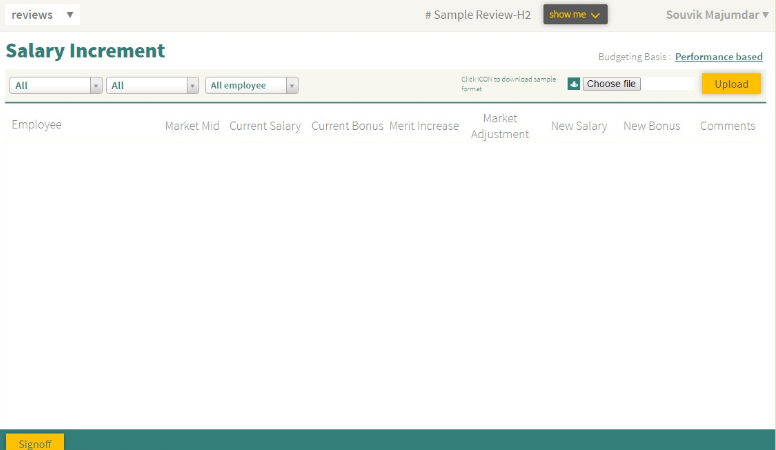Click the Current Bonus column header
This screenshot has width=776, height=450.
pyautogui.click(x=347, y=126)
